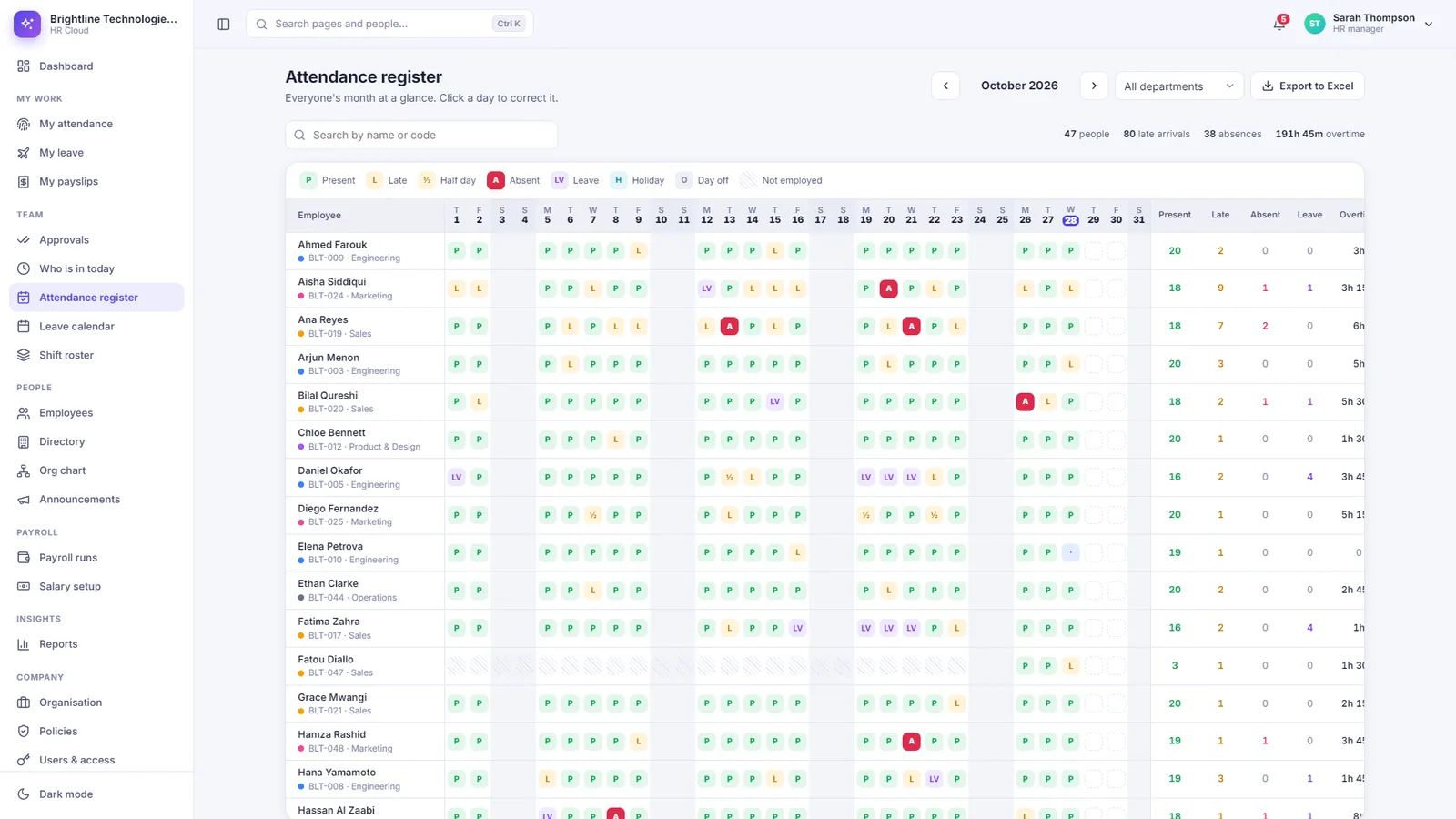Screen dimensions: 1456x819
Task: Click the Organisation building icon
Action: [24, 703]
